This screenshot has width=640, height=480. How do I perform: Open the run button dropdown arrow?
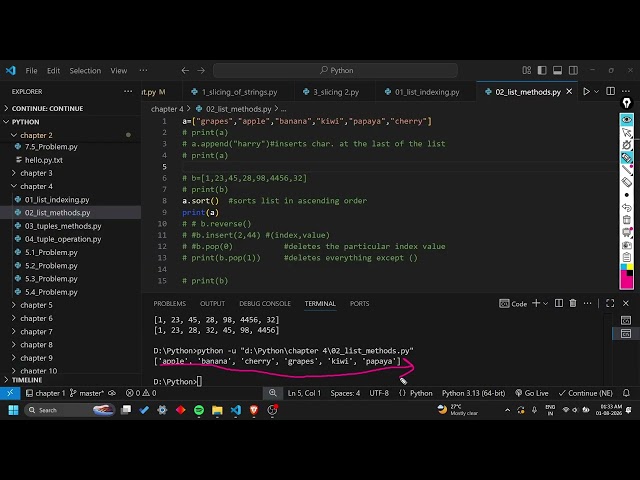pos(596,91)
